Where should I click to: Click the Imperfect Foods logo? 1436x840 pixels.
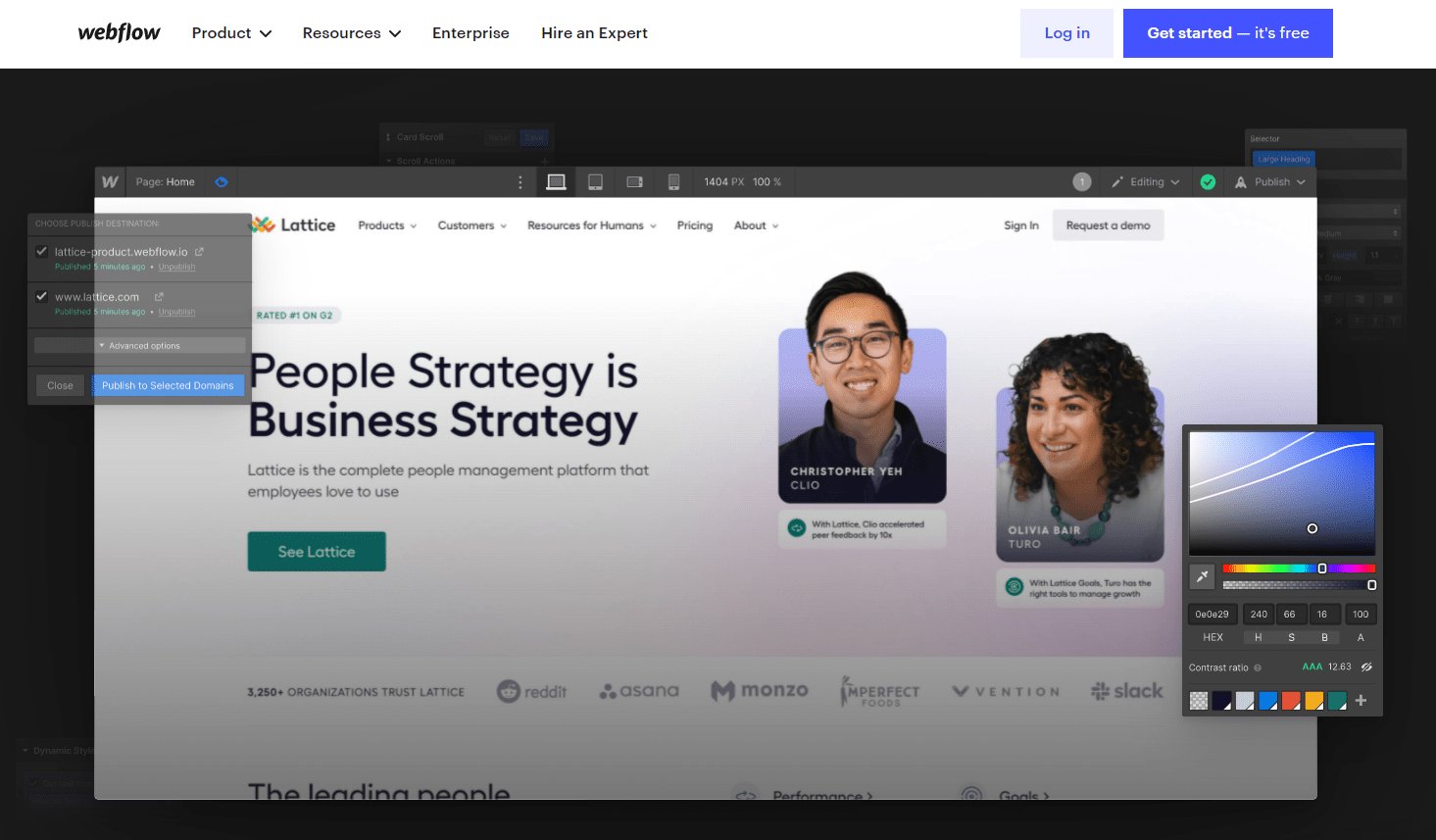pos(880,692)
